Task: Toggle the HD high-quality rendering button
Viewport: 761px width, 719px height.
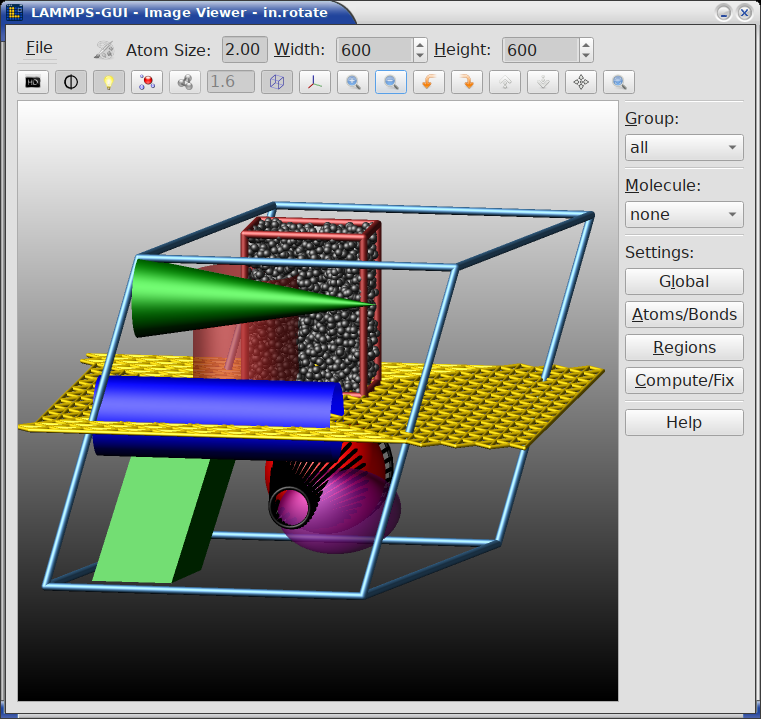Action: tap(33, 82)
